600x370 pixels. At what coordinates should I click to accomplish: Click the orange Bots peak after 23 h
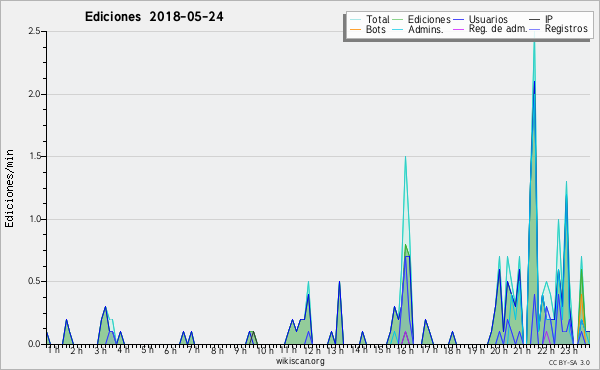point(581,295)
